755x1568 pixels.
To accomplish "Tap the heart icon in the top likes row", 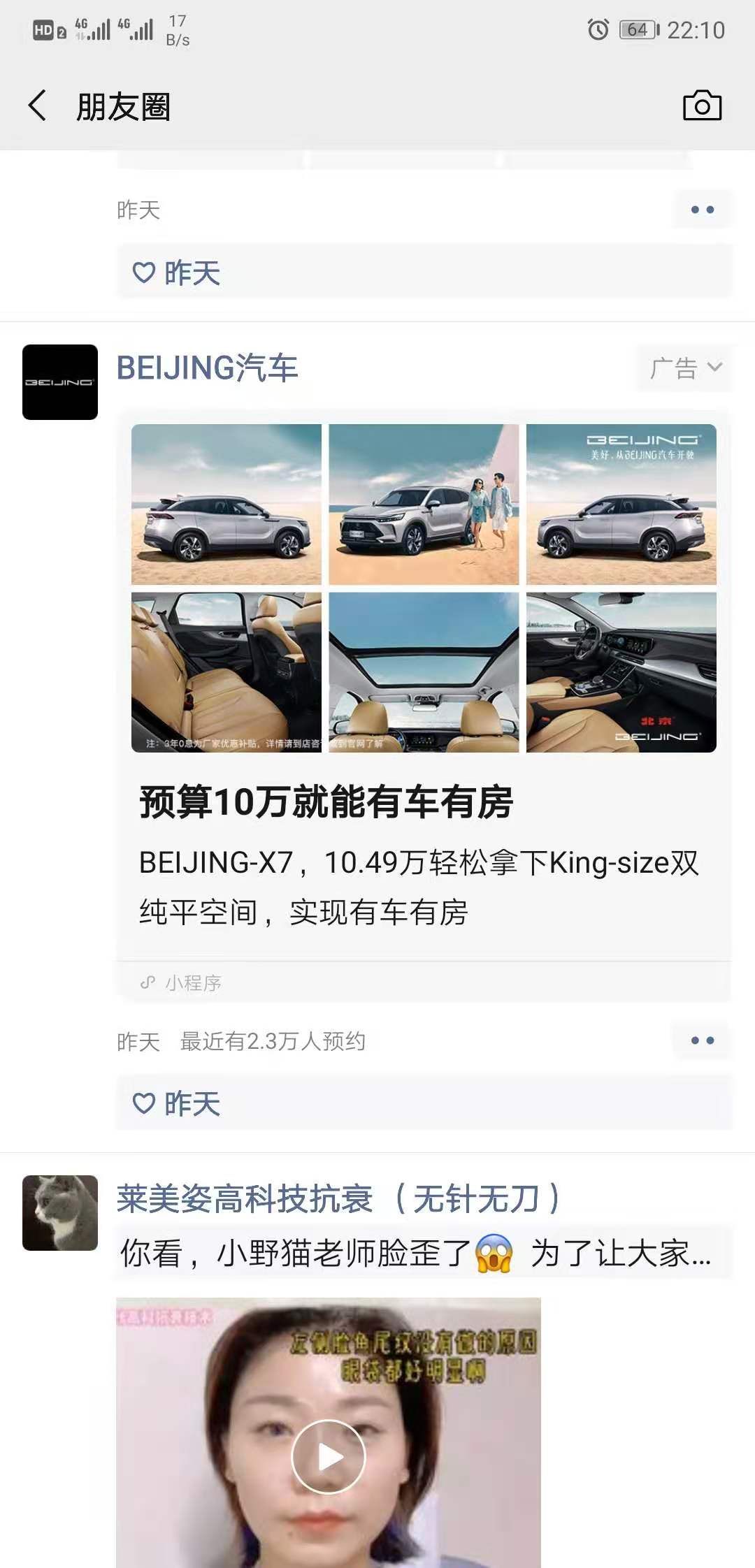I will (x=144, y=273).
